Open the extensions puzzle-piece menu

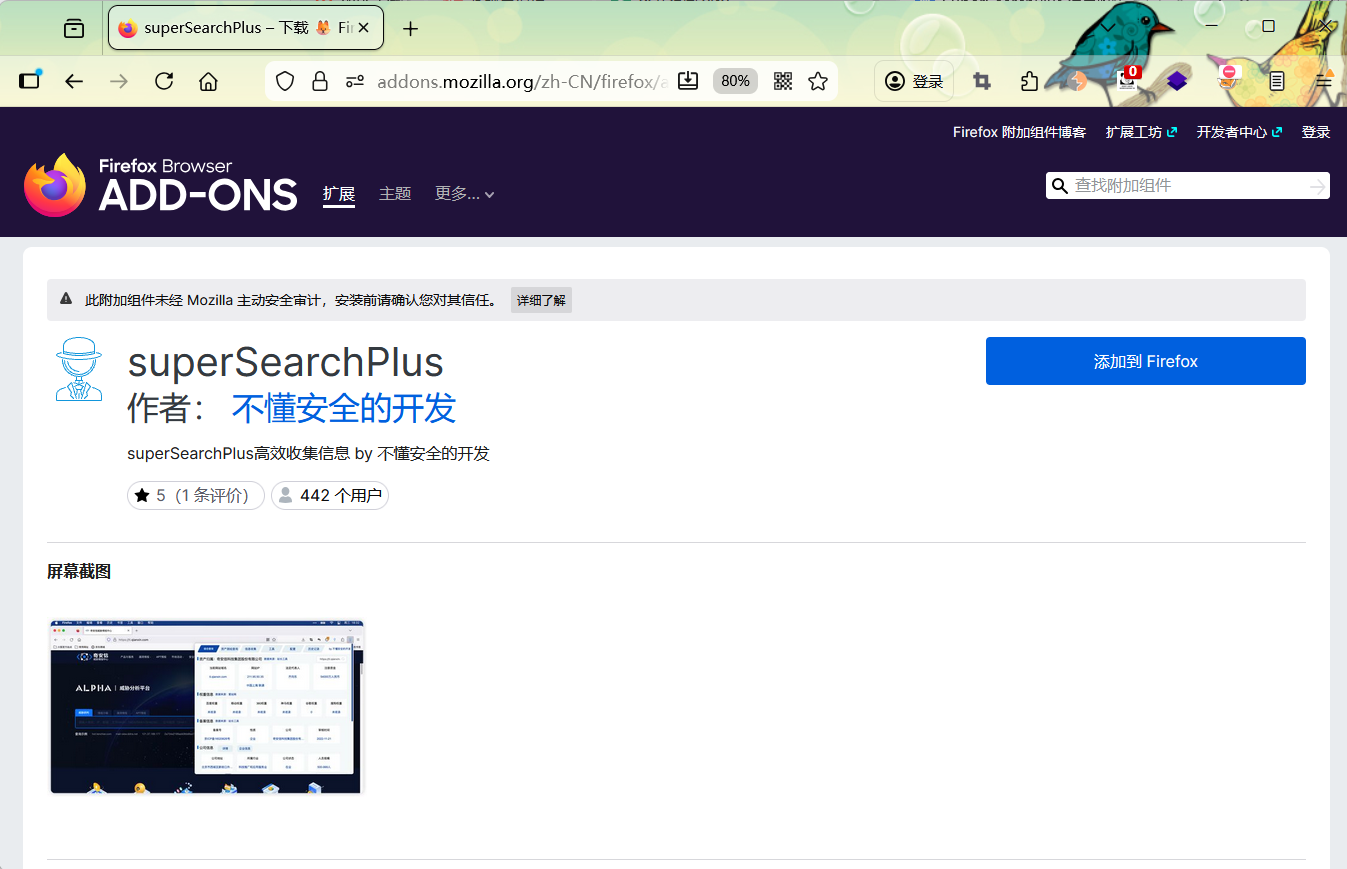(x=1030, y=81)
